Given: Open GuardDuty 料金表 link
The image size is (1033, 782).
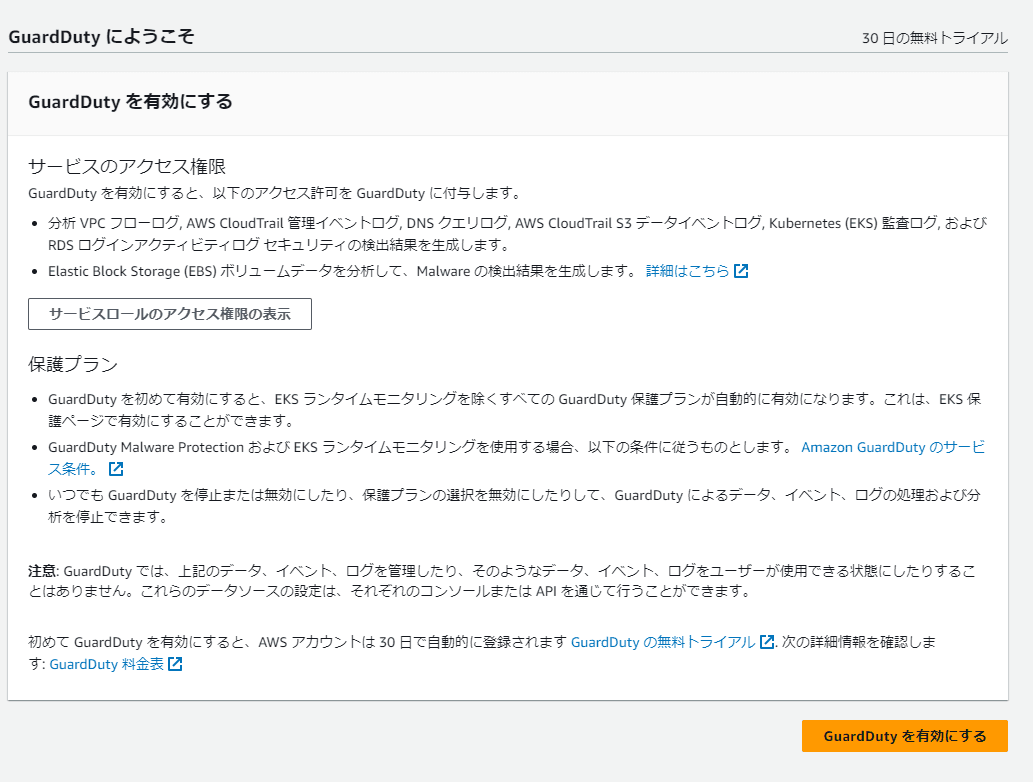Looking at the screenshot, I should tap(106, 664).
